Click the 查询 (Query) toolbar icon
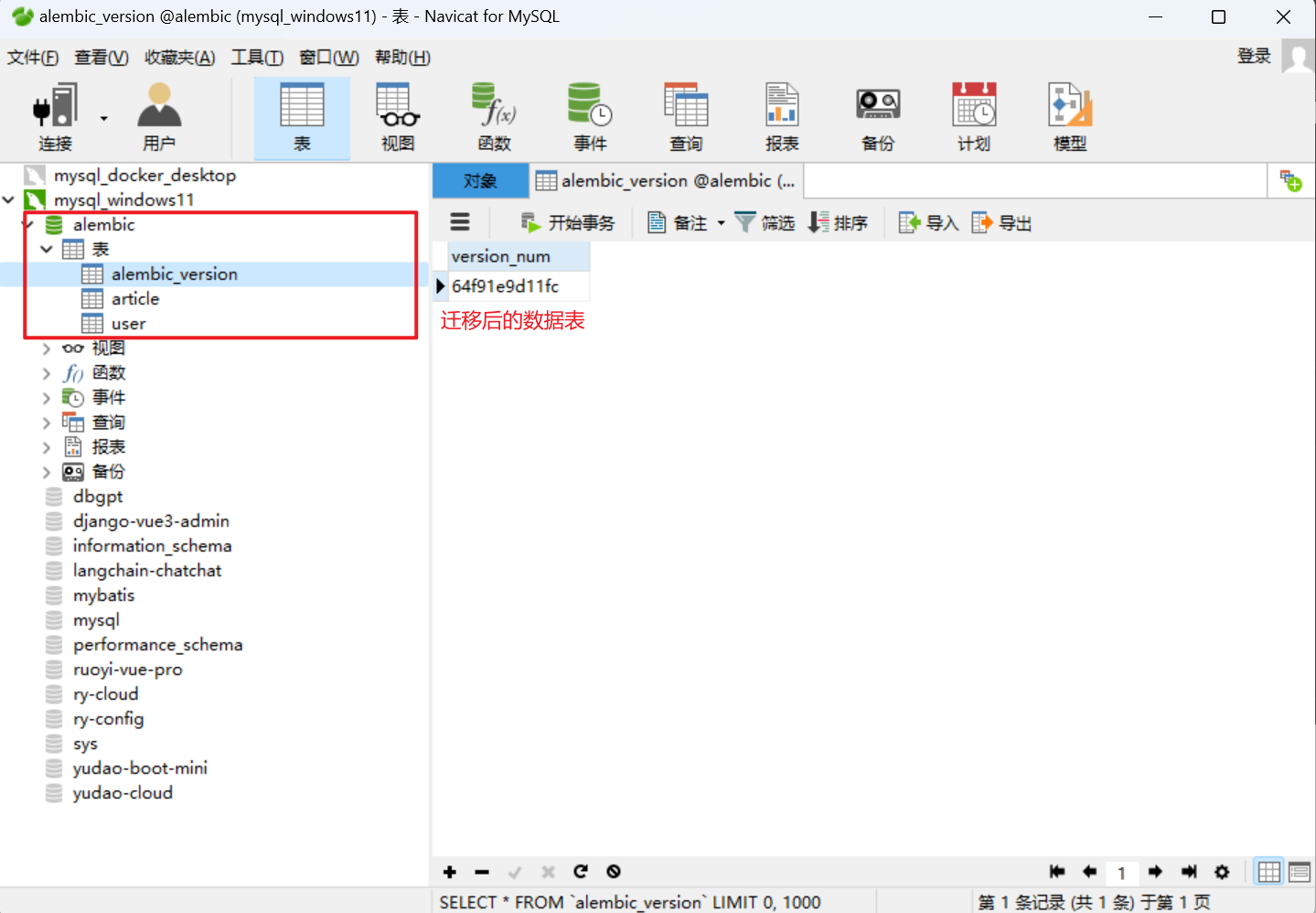 (x=685, y=116)
